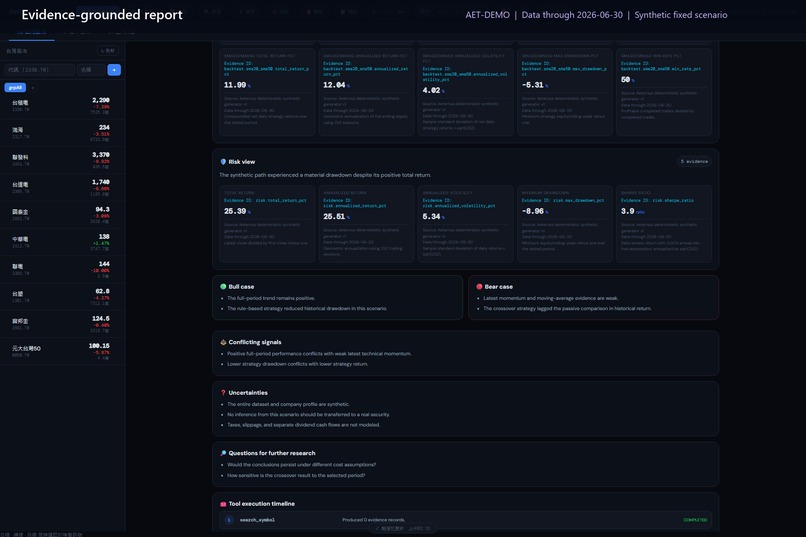Viewport: 806px width, 537px height.
Task: Select the watchlist row priced 1,740
Action: [62, 188]
